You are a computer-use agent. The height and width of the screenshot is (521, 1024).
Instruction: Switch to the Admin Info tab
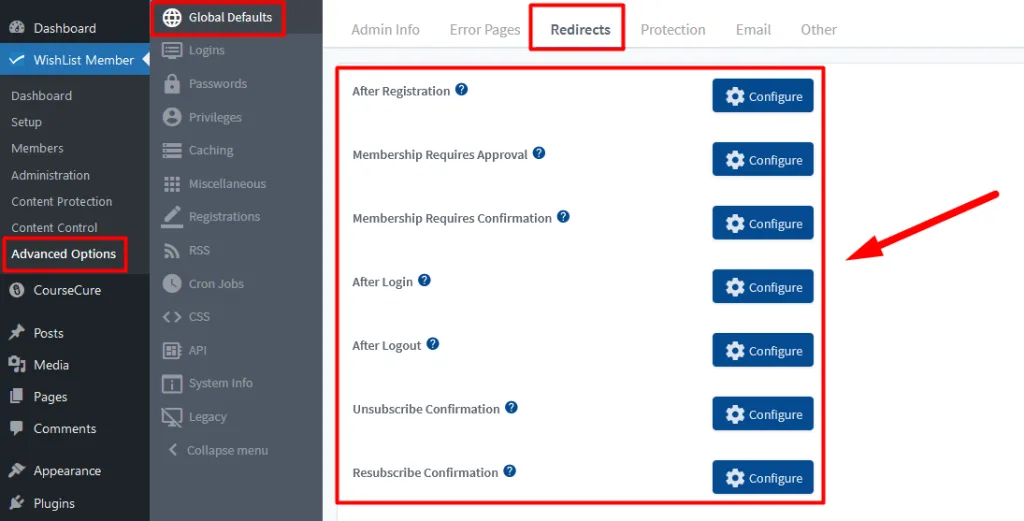coord(385,29)
